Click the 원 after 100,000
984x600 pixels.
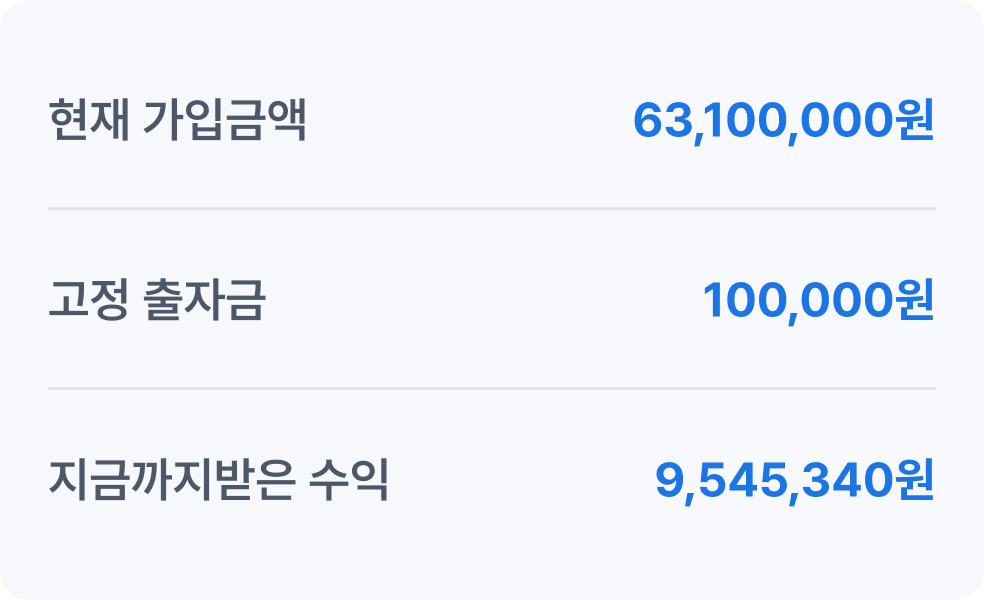916,299
